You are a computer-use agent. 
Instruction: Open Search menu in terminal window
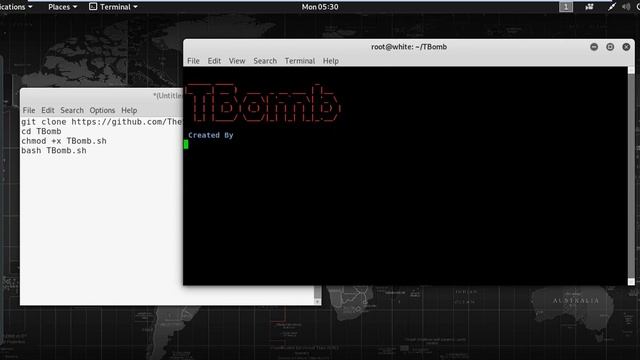(265, 61)
